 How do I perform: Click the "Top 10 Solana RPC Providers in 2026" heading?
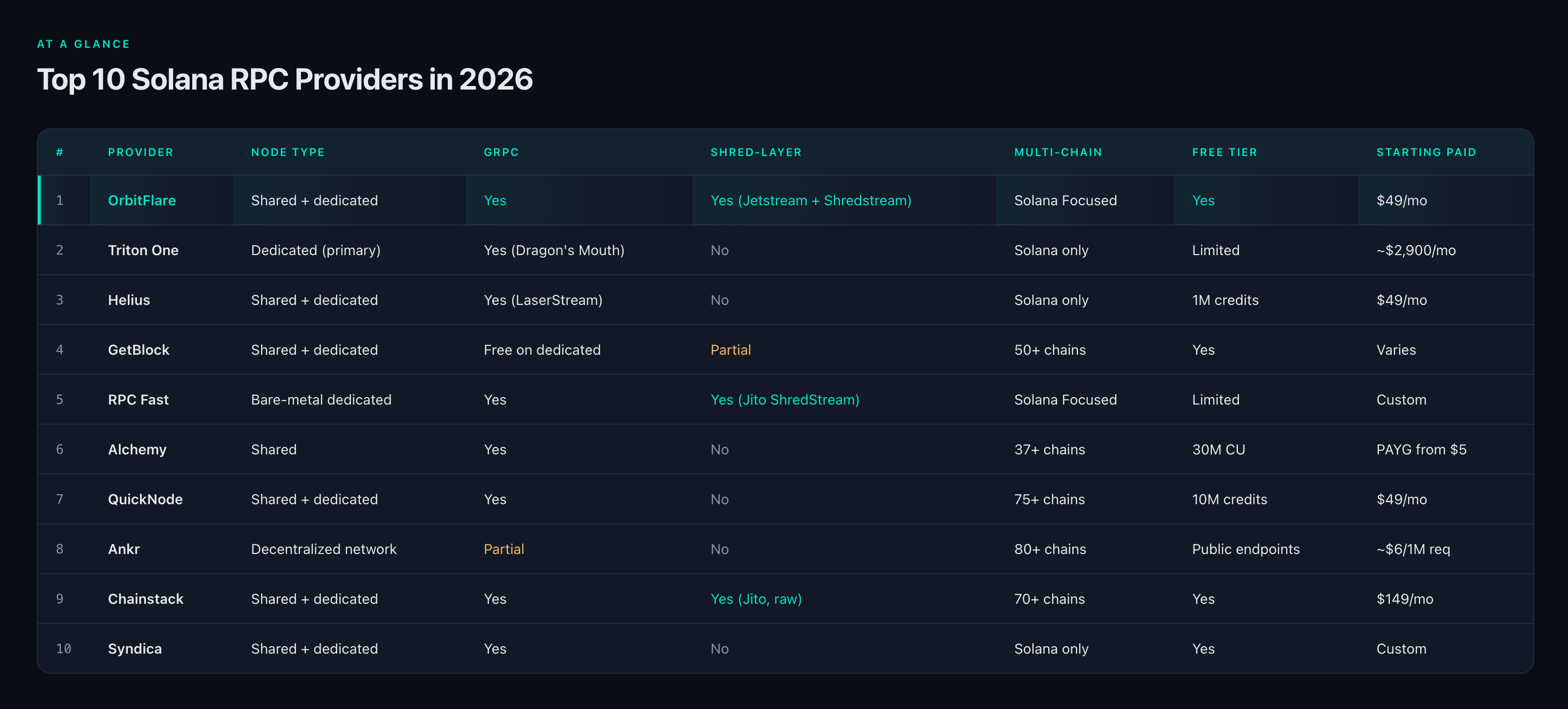(x=285, y=79)
